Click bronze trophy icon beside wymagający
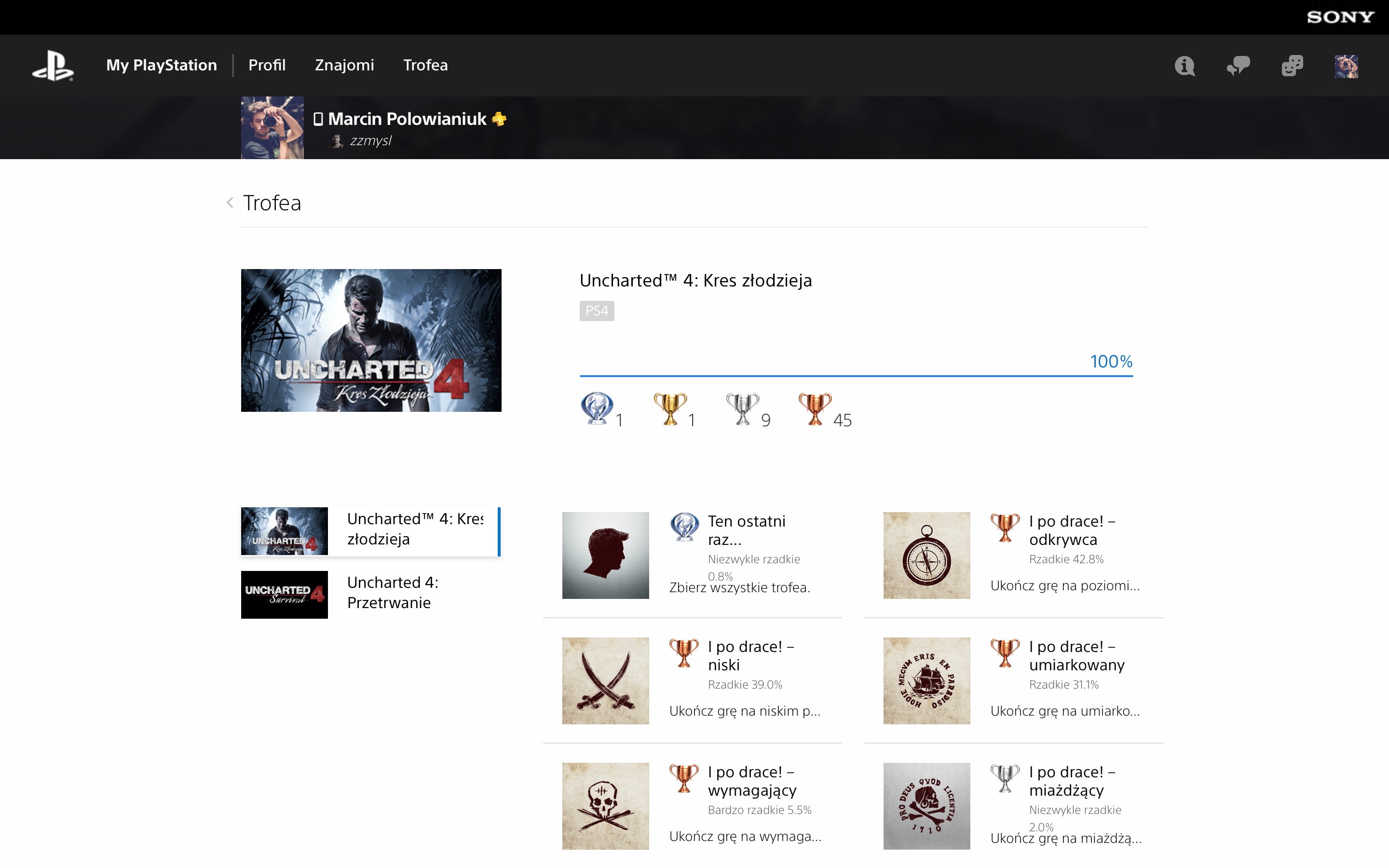The width and height of the screenshot is (1389, 868). click(684, 777)
